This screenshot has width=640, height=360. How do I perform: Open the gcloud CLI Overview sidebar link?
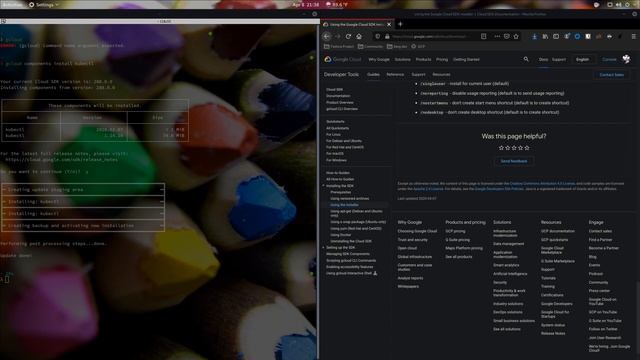click(342, 109)
